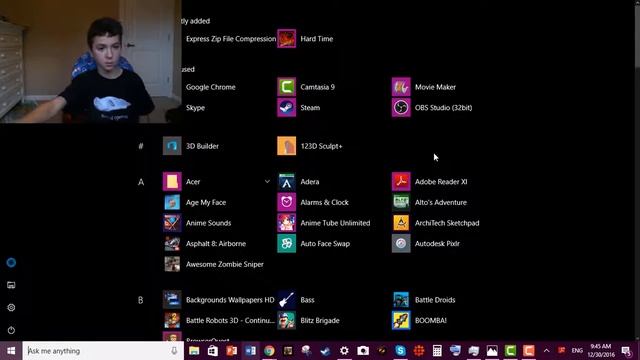Open Skype from the taskbar
This screenshot has width=640, height=360.
click(x=400, y=351)
